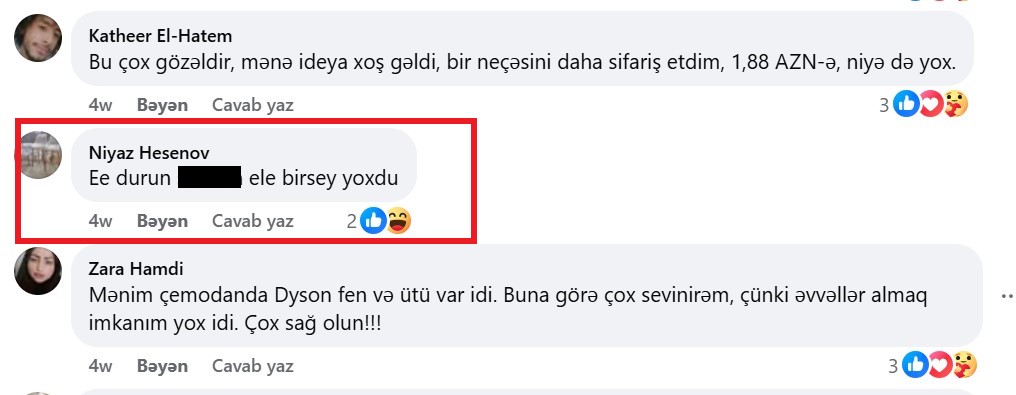
Task: Open the blue like icon on Niyaz Hesenov's comment
Action: pyautogui.click(x=374, y=221)
